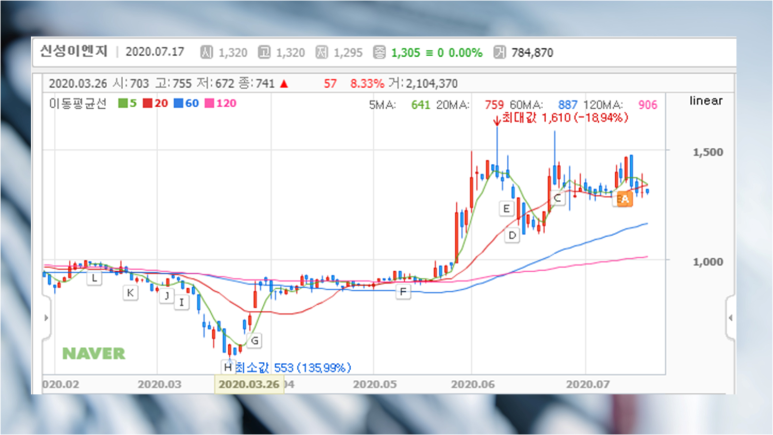Viewport: 773px width, 435px height.
Task: Click the current price 1,305
Action: pos(405,52)
